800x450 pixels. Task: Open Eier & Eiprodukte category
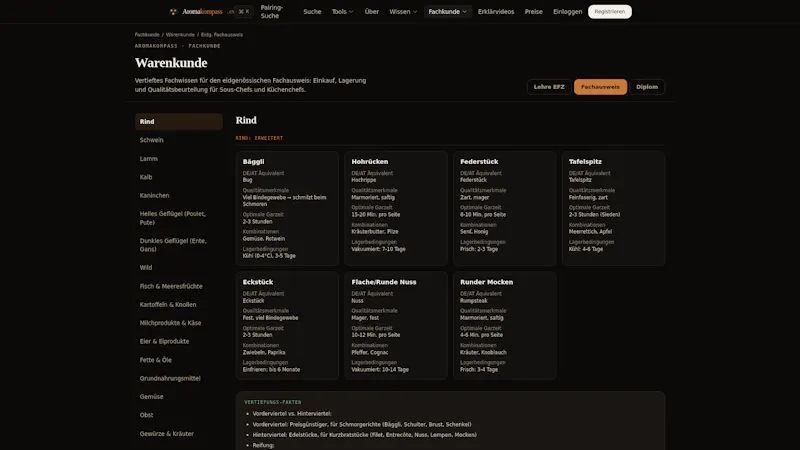pos(179,341)
